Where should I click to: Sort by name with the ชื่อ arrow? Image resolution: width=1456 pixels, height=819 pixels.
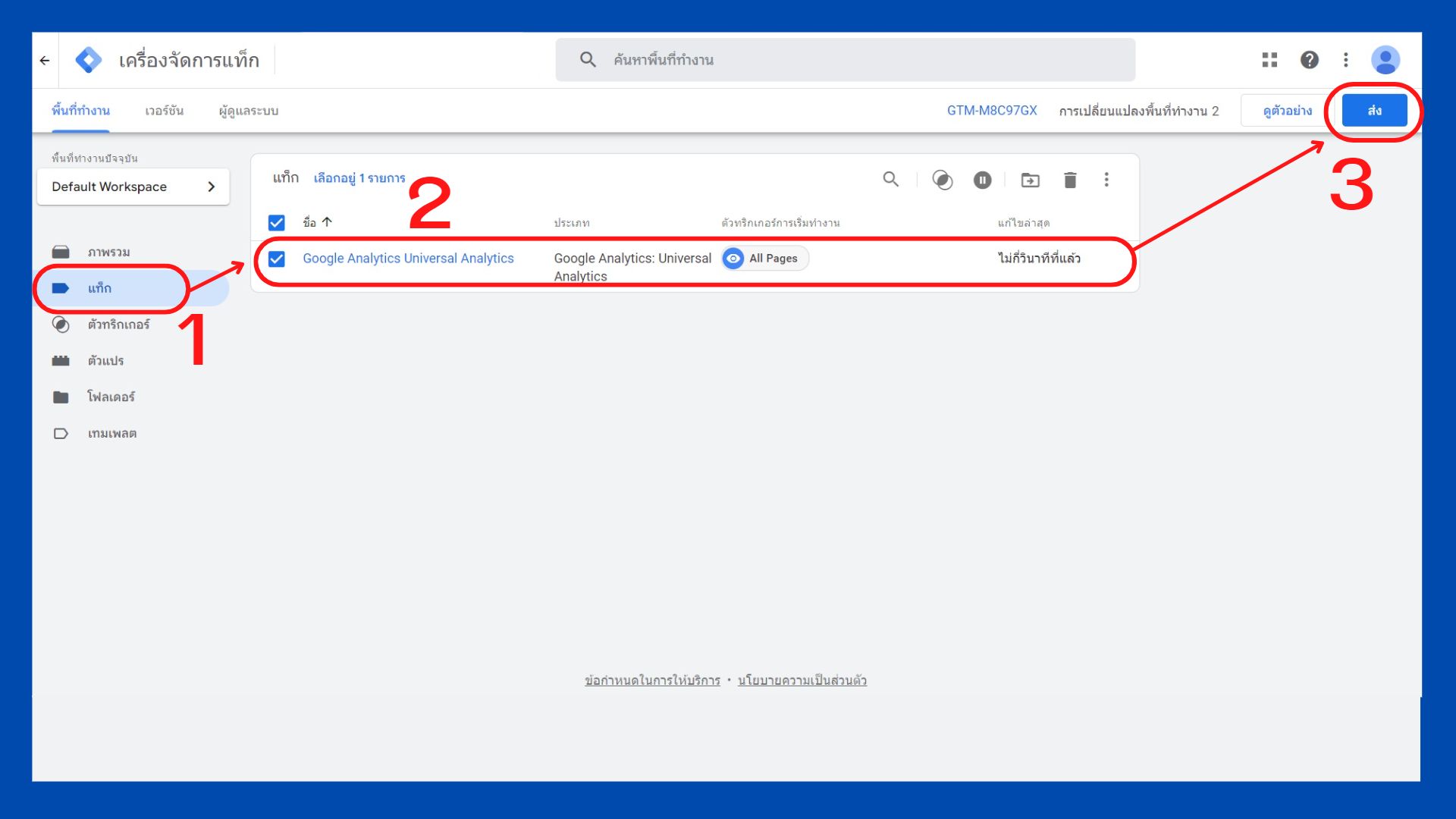point(327,222)
